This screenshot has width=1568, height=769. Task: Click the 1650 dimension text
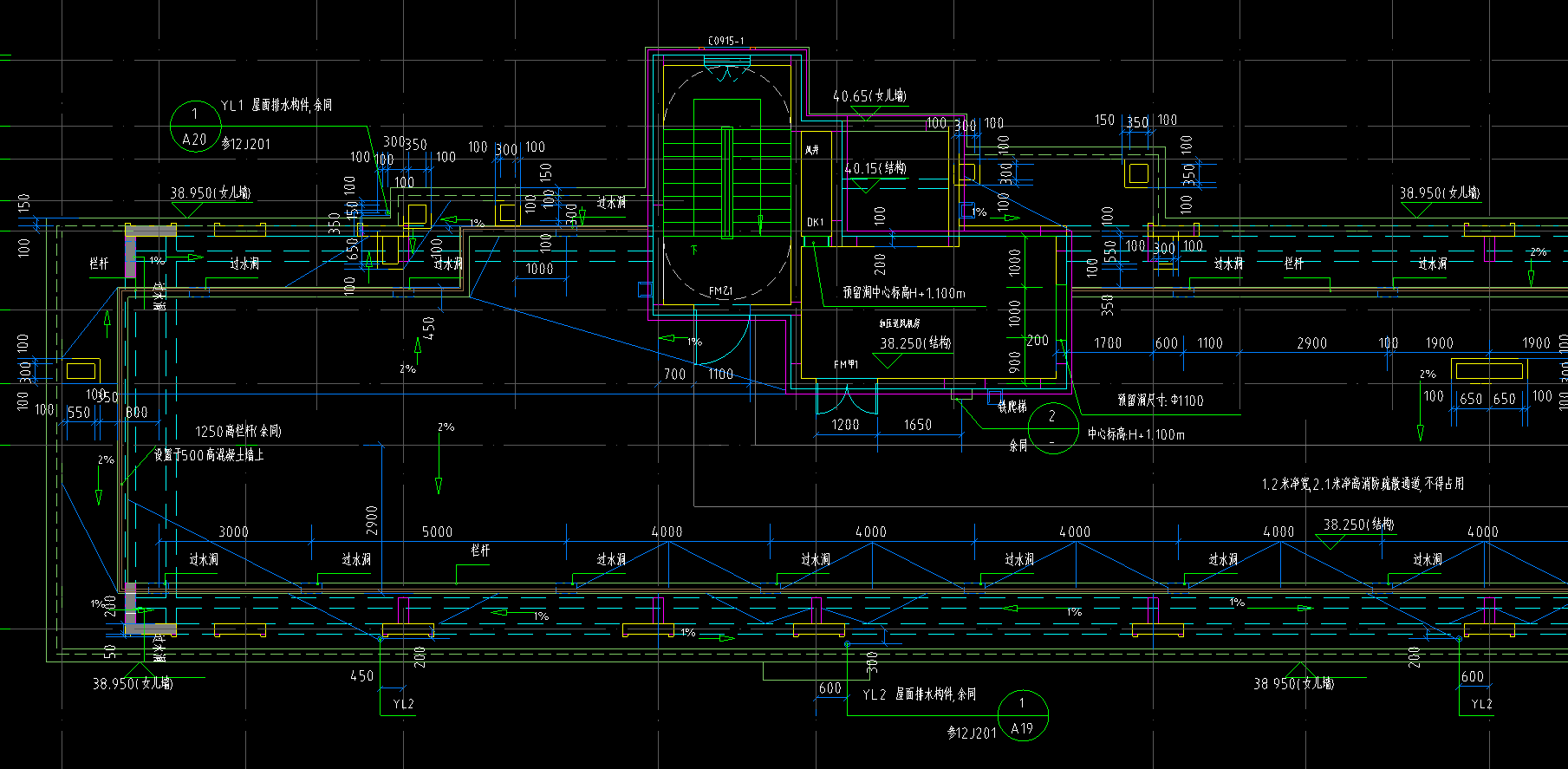click(917, 425)
